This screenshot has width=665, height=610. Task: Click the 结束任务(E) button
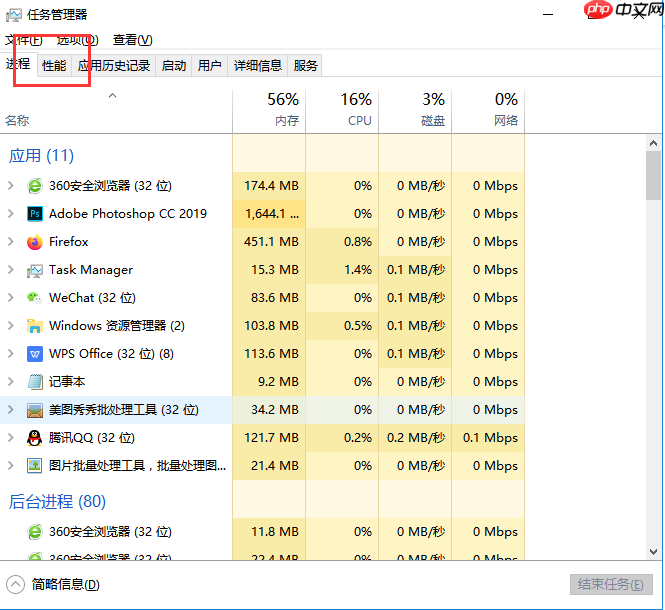pyautogui.click(x=611, y=585)
